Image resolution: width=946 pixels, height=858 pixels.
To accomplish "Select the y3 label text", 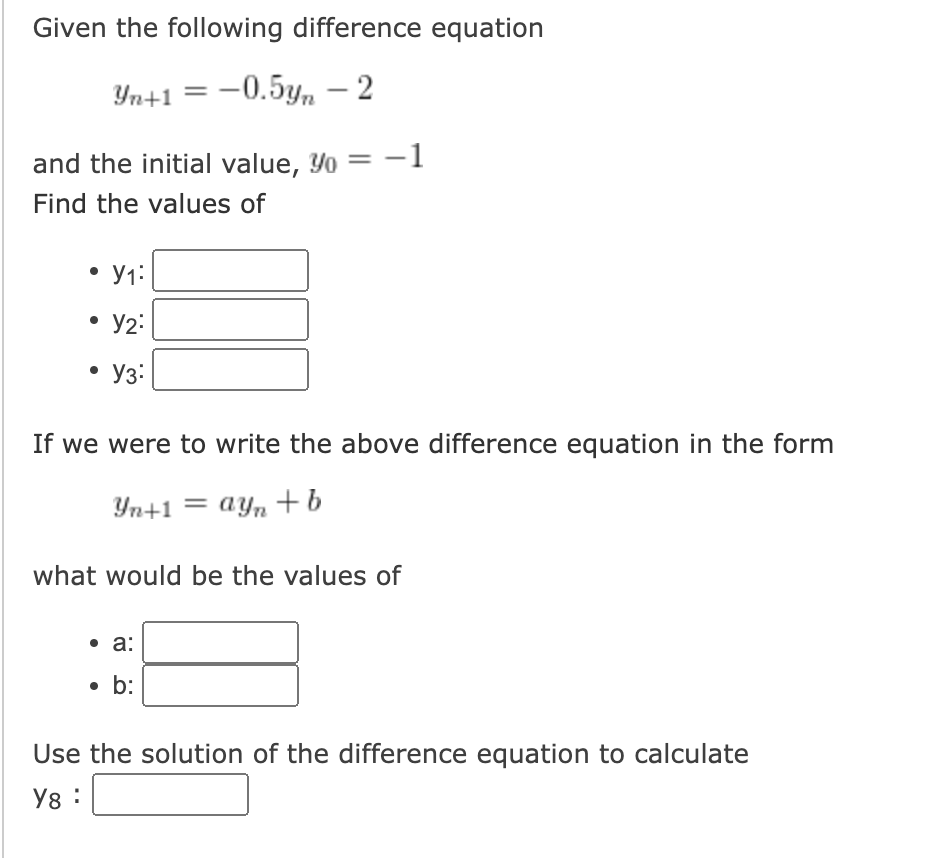I will pyautogui.click(x=124, y=371).
